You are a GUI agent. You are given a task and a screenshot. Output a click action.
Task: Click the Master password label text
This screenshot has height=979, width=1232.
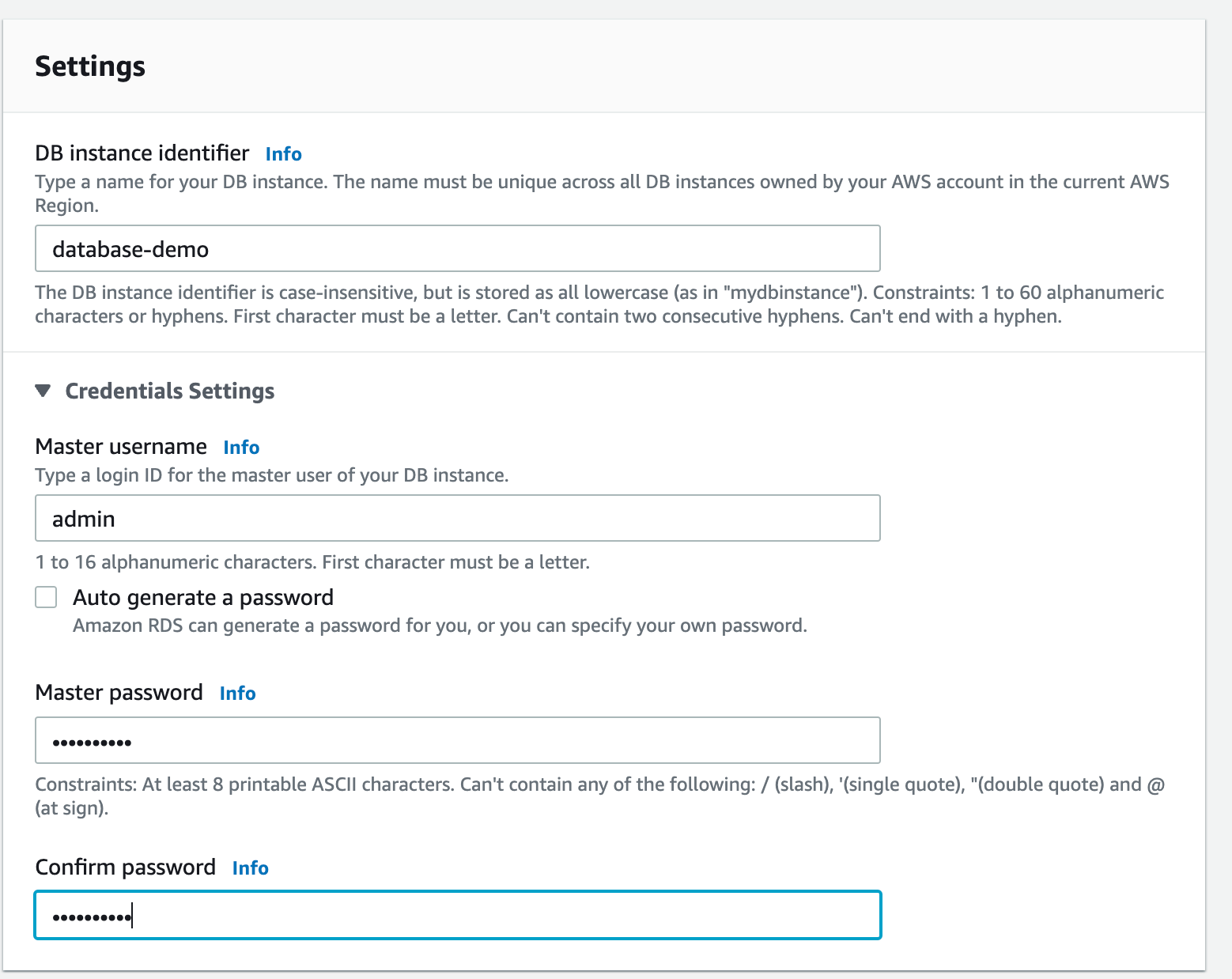tap(119, 692)
